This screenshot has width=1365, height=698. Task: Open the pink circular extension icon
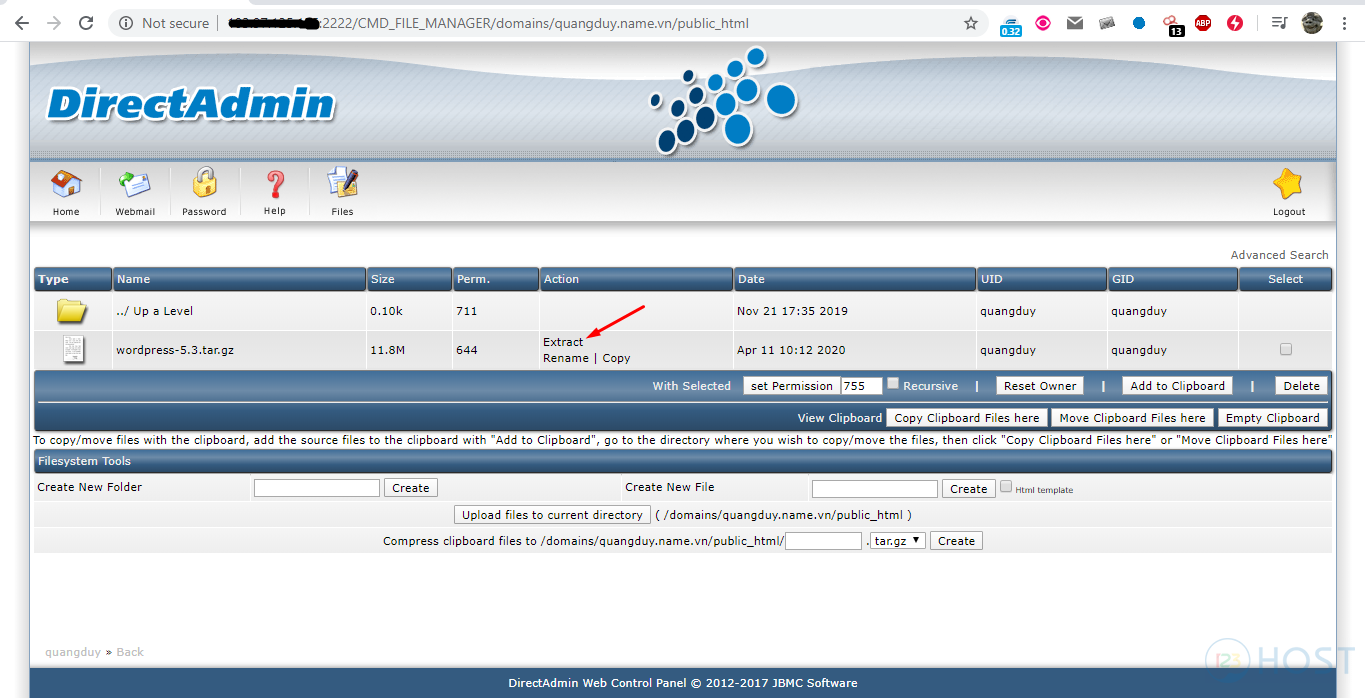1043,23
